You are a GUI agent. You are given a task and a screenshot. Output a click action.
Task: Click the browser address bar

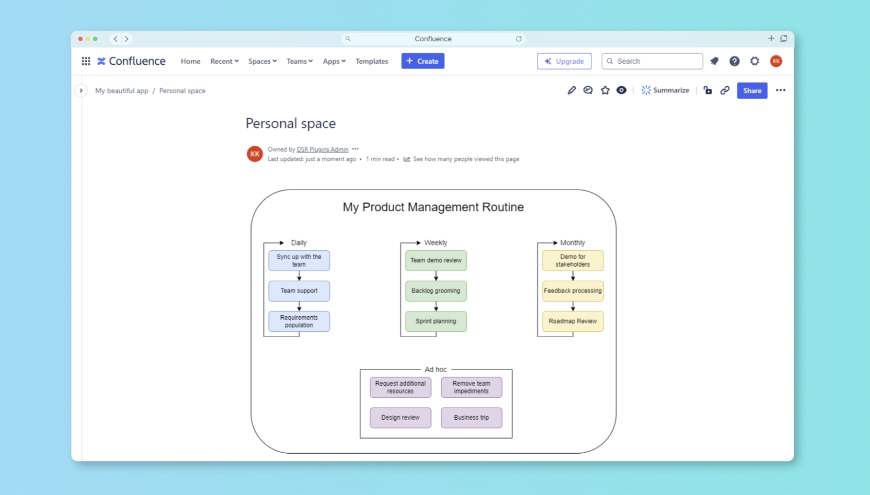[433, 39]
